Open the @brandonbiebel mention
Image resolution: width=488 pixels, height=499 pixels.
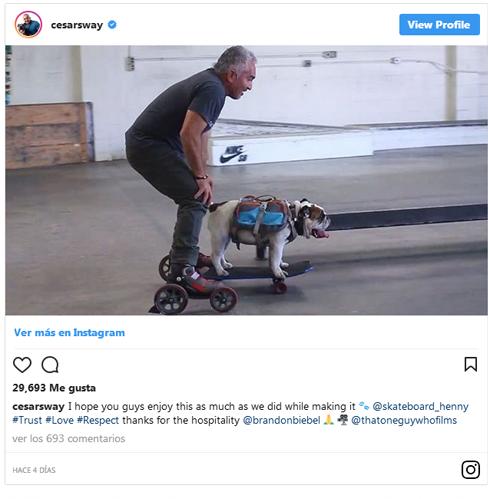[282, 420]
